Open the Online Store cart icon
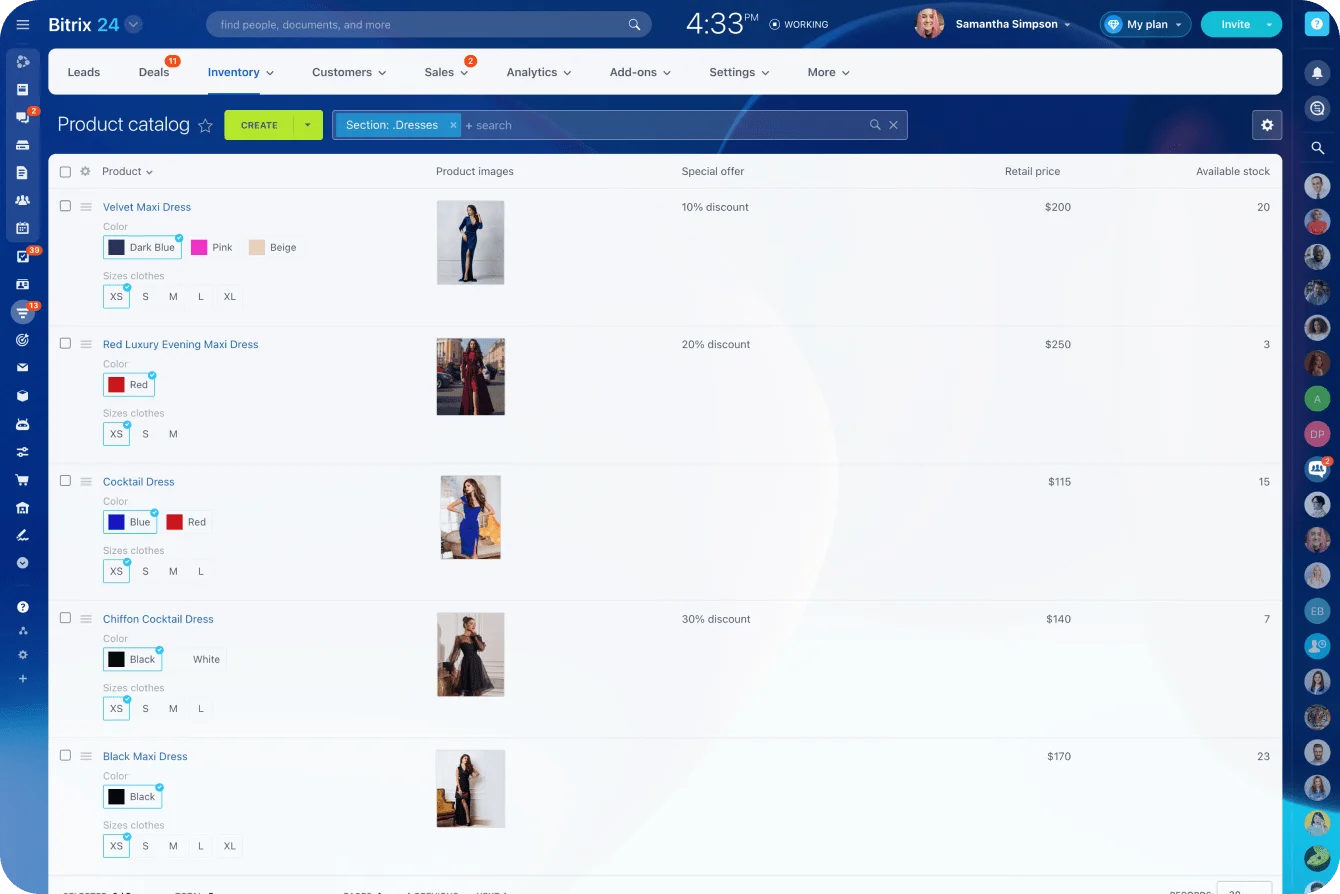This screenshot has width=1340, height=894. point(22,479)
